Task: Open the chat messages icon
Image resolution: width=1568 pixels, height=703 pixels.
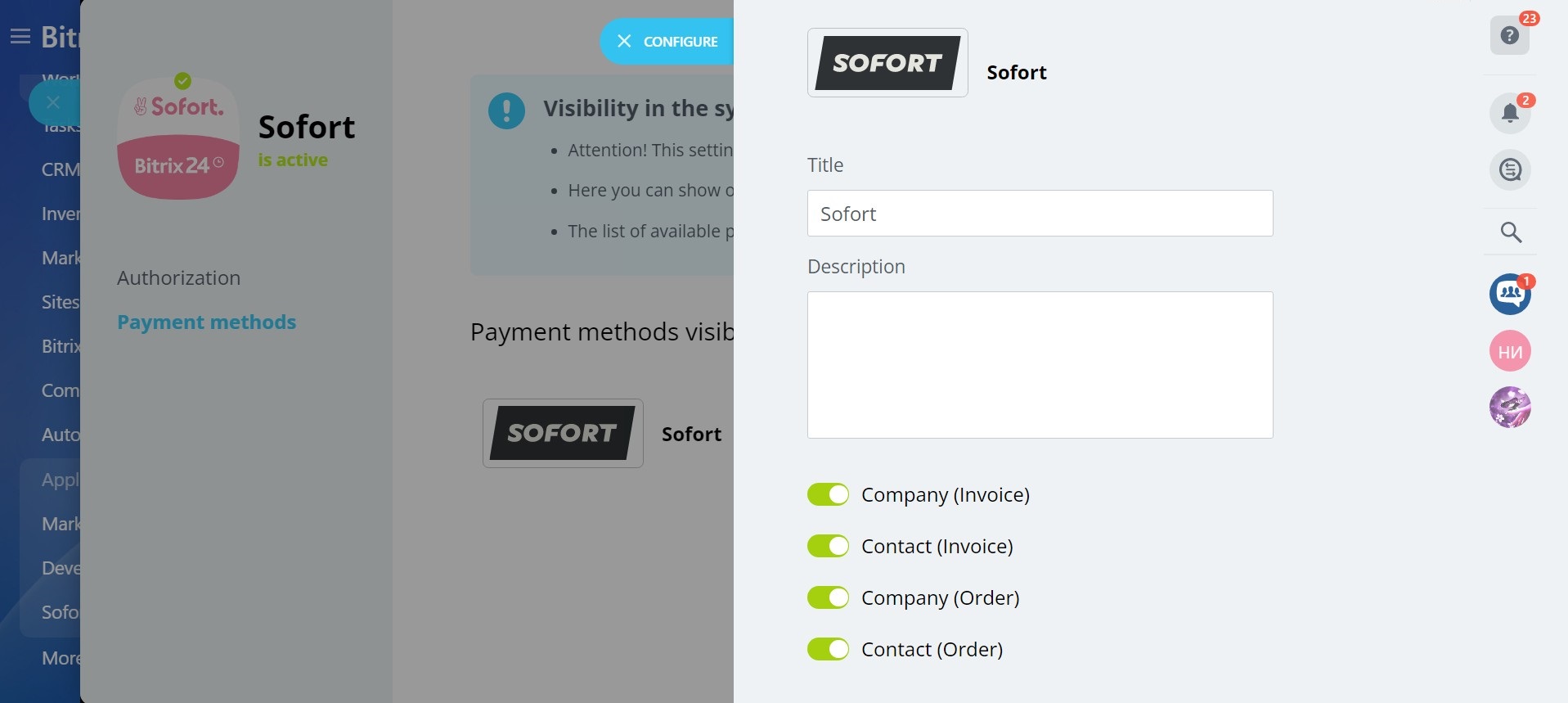Action: pyautogui.click(x=1510, y=170)
